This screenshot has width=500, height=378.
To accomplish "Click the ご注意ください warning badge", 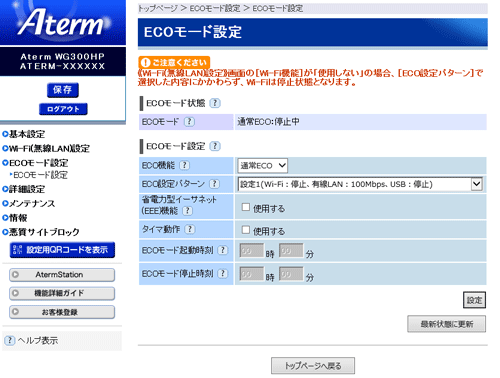I will [x=174, y=62].
